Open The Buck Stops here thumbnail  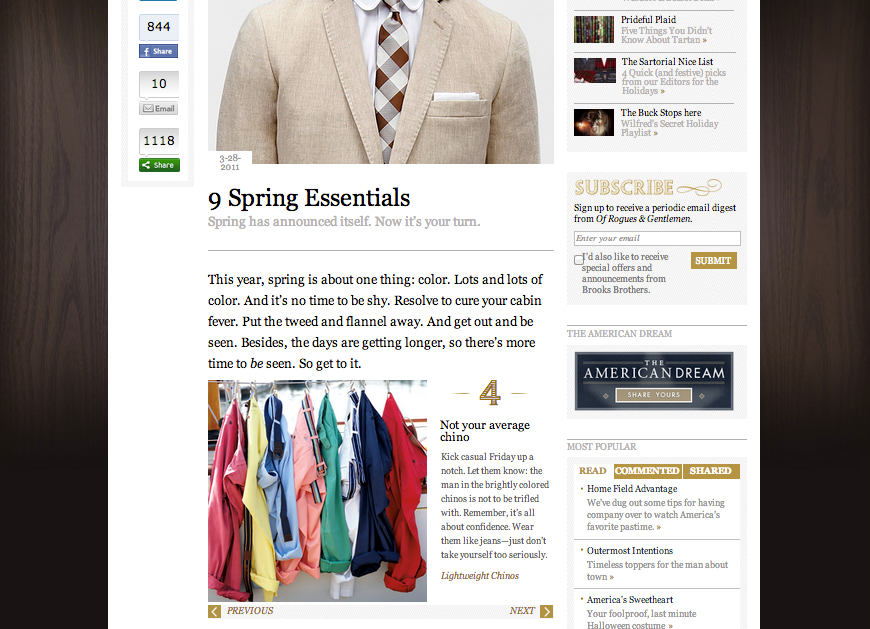click(x=594, y=122)
